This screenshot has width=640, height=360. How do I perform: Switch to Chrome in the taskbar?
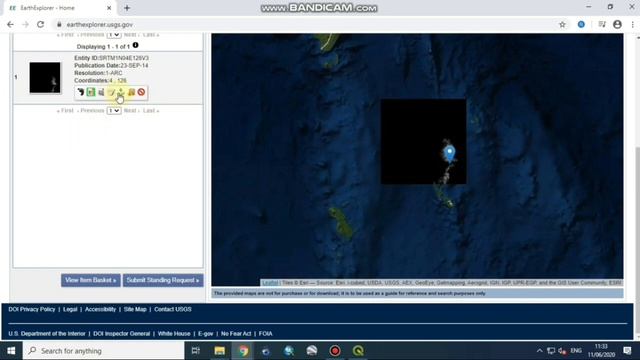[243, 351]
